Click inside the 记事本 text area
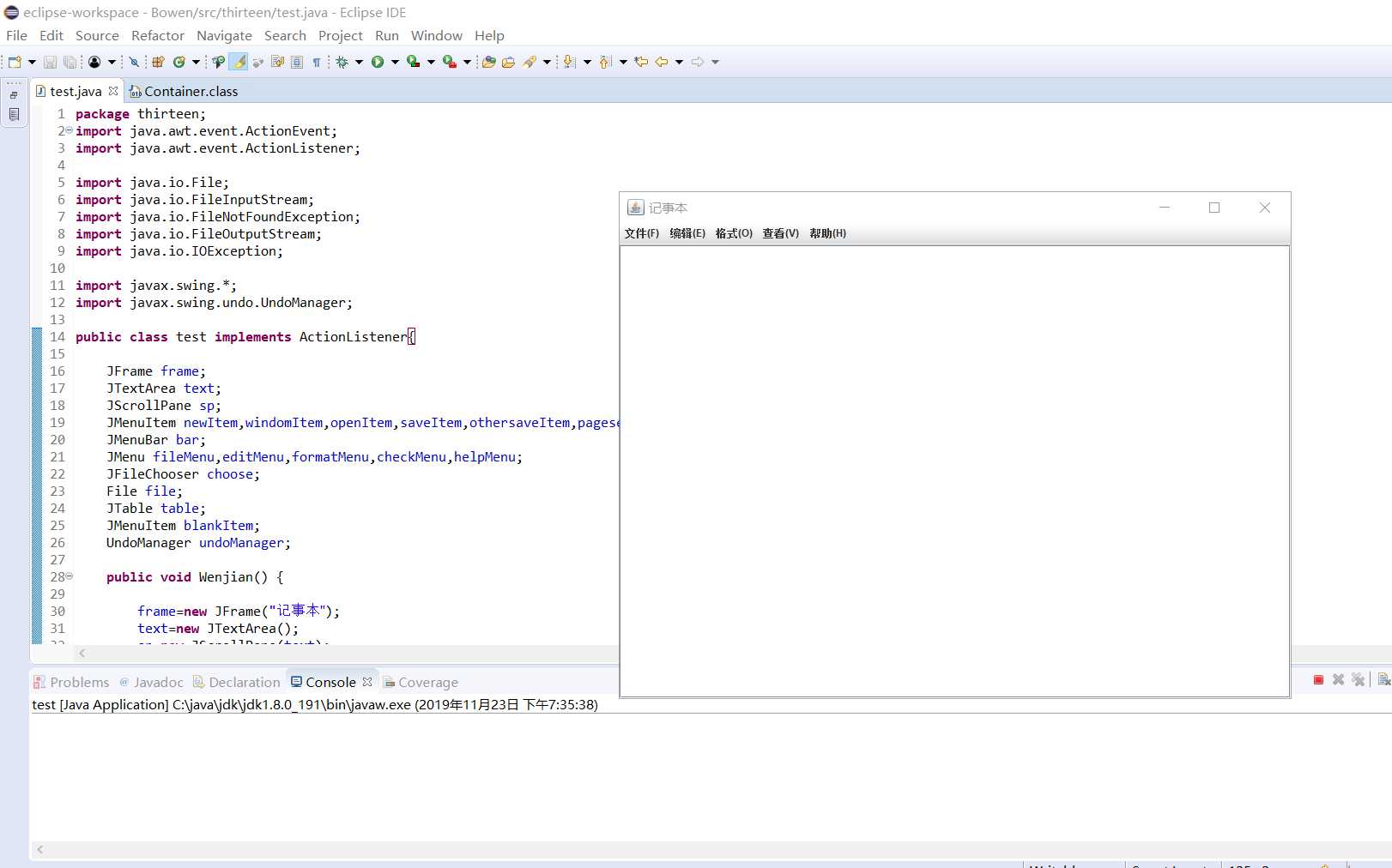Image resolution: width=1392 pixels, height=868 pixels. [954, 471]
